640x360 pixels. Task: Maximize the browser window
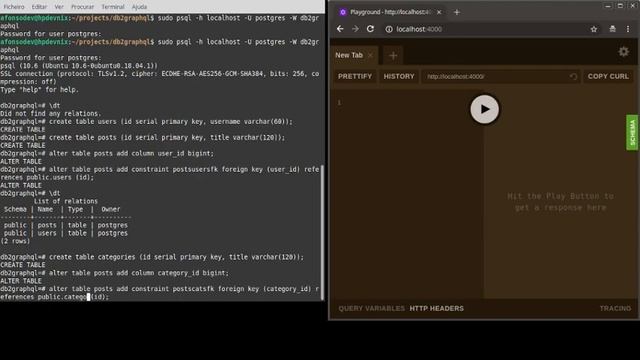pos(620,6)
